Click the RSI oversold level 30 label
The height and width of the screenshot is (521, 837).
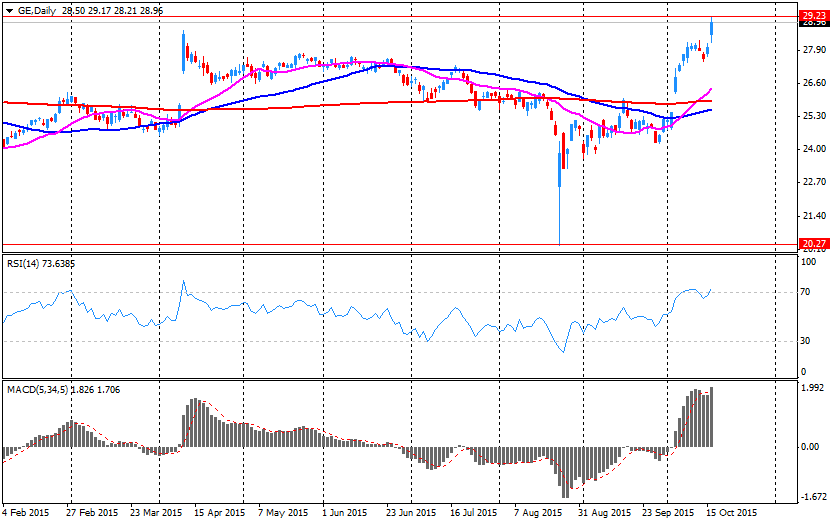point(805,341)
